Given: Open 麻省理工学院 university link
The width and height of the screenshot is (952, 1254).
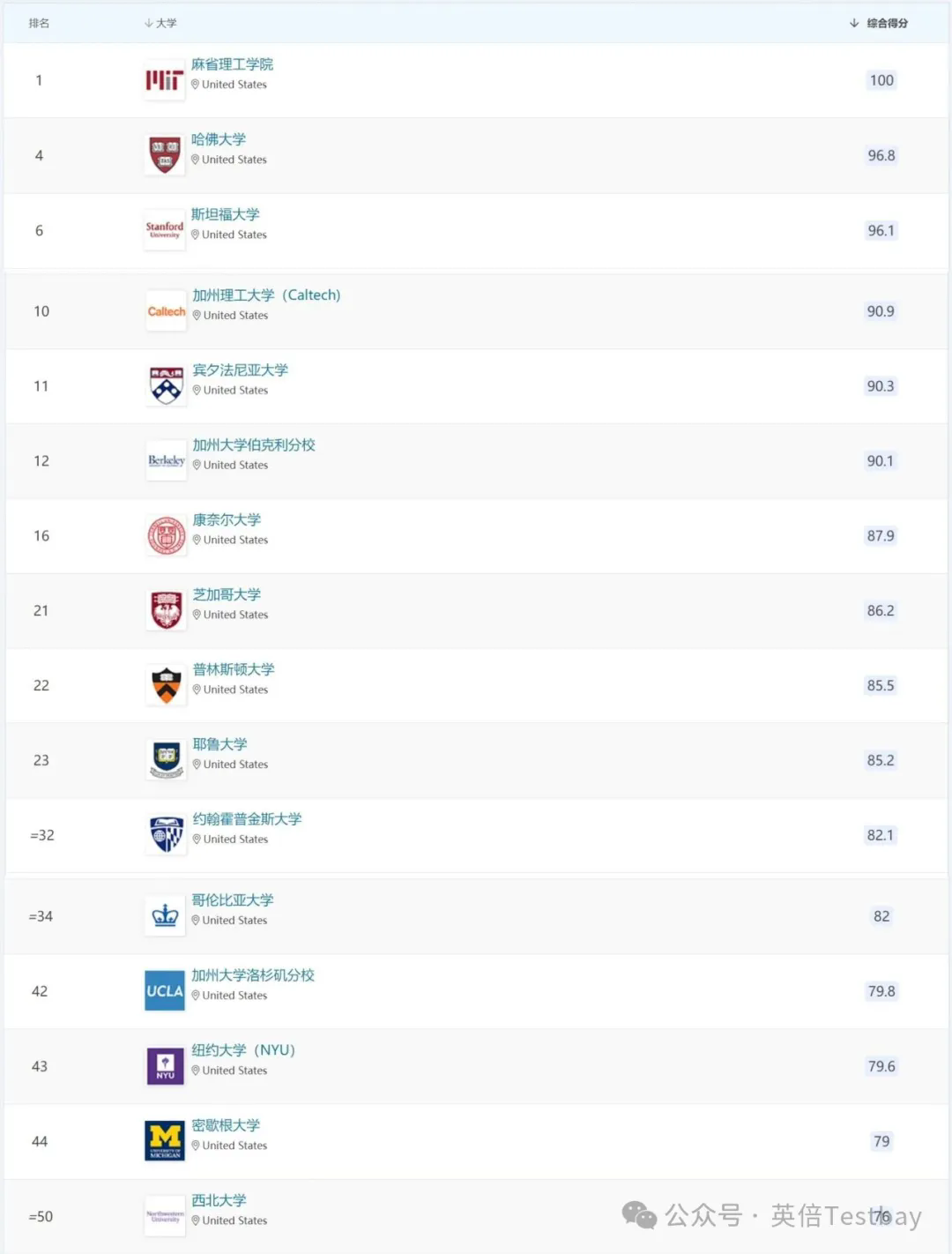Looking at the screenshot, I should pos(232,64).
